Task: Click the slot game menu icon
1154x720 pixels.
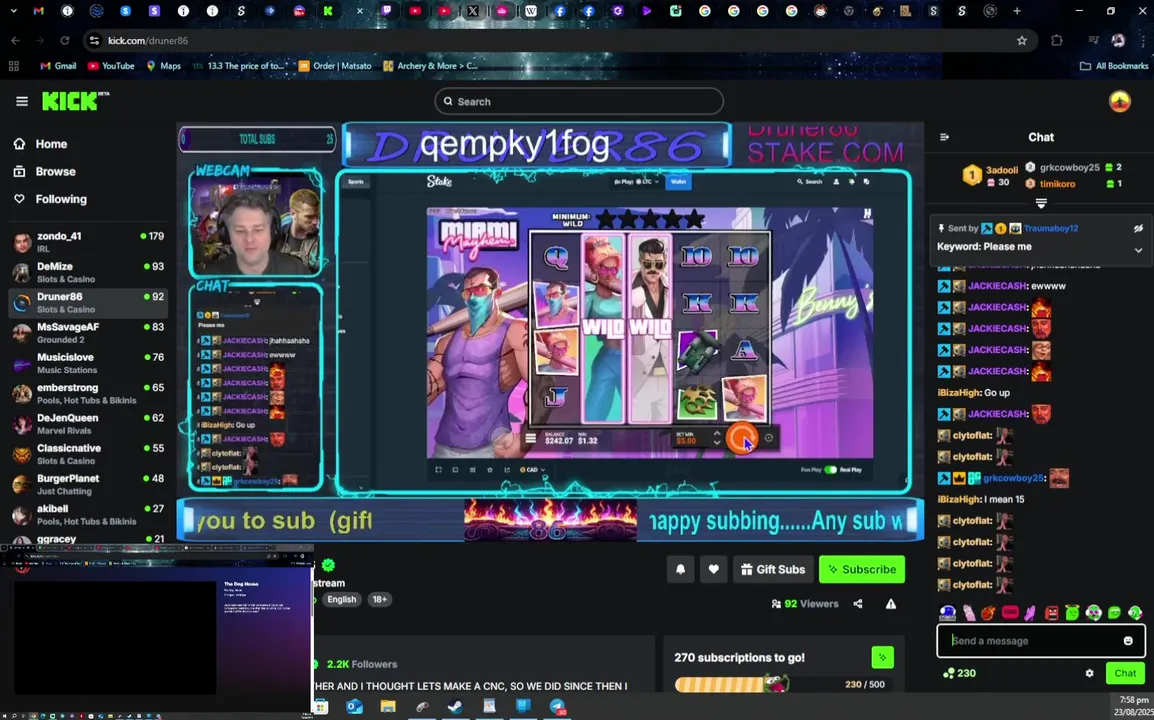Action: (x=530, y=439)
